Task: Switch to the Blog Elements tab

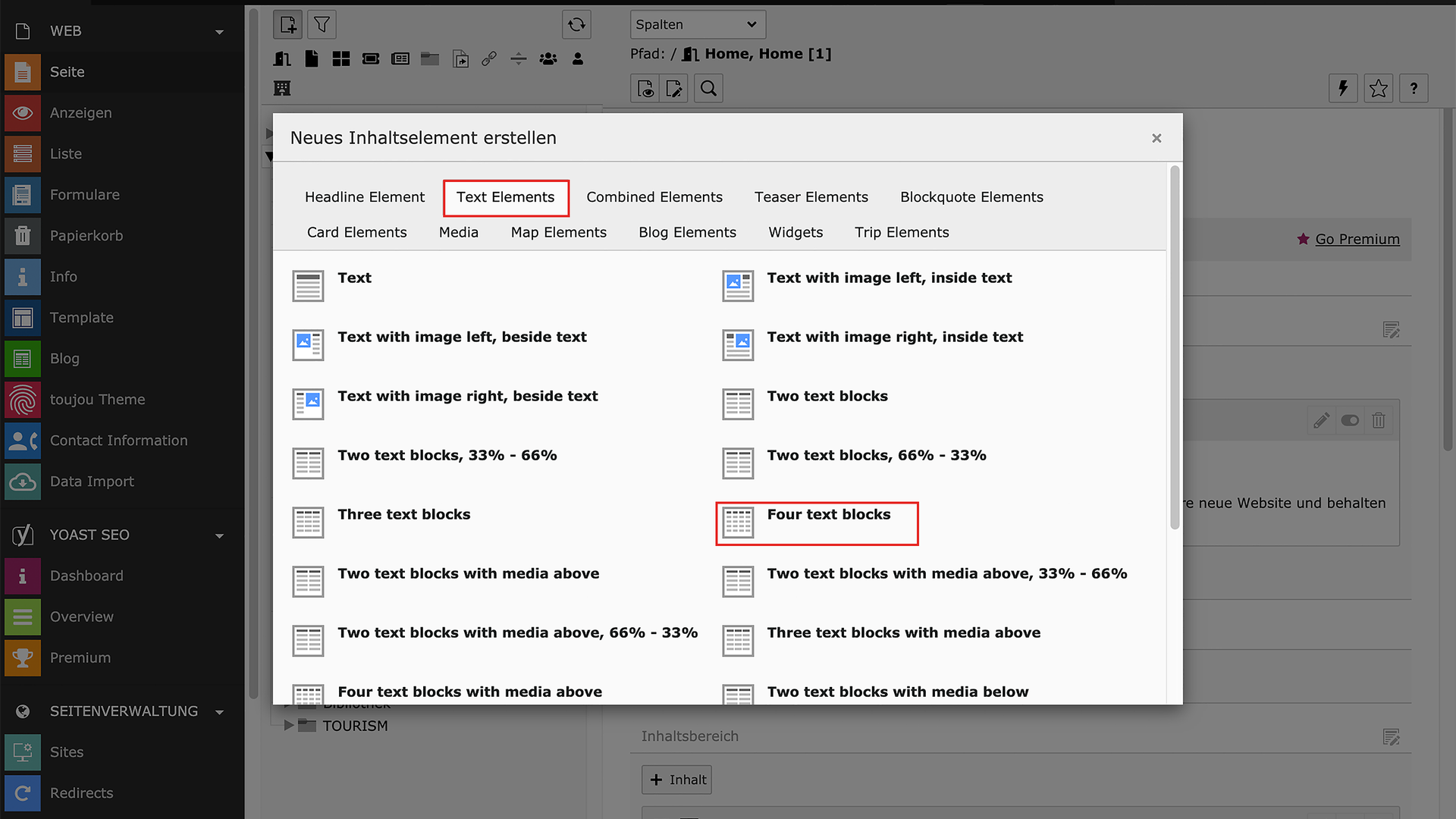Action: [687, 232]
